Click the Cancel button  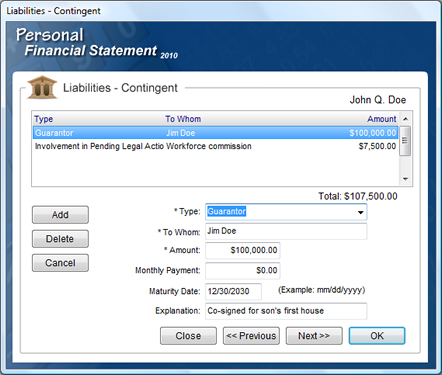click(60, 263)
